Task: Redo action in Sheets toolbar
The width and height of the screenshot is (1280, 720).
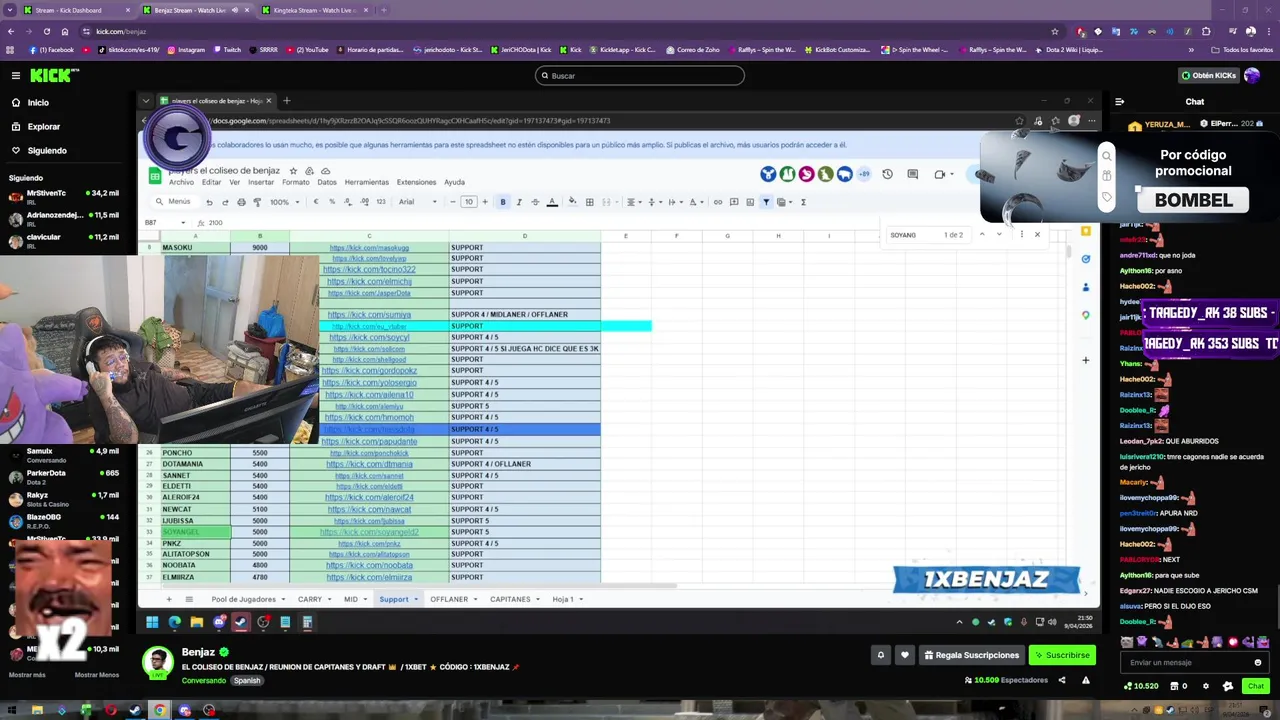Action: coord(225,202)
